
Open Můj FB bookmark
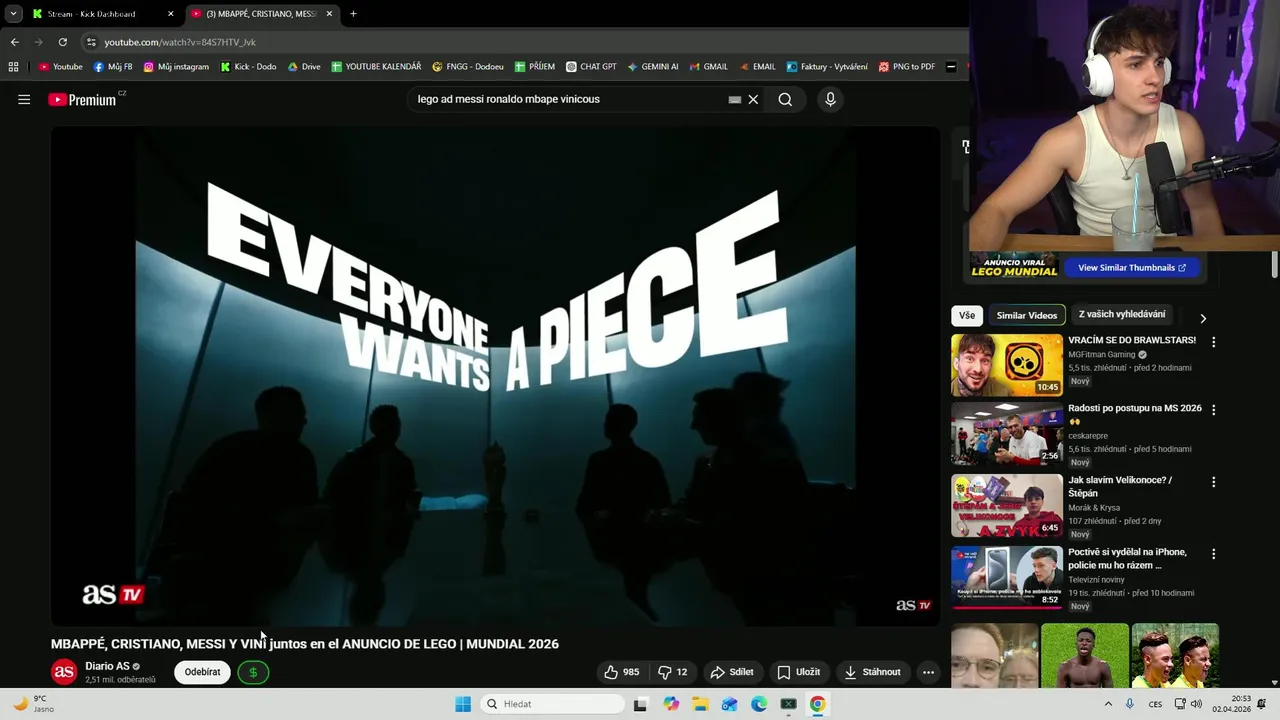click(x=113, y=67)
